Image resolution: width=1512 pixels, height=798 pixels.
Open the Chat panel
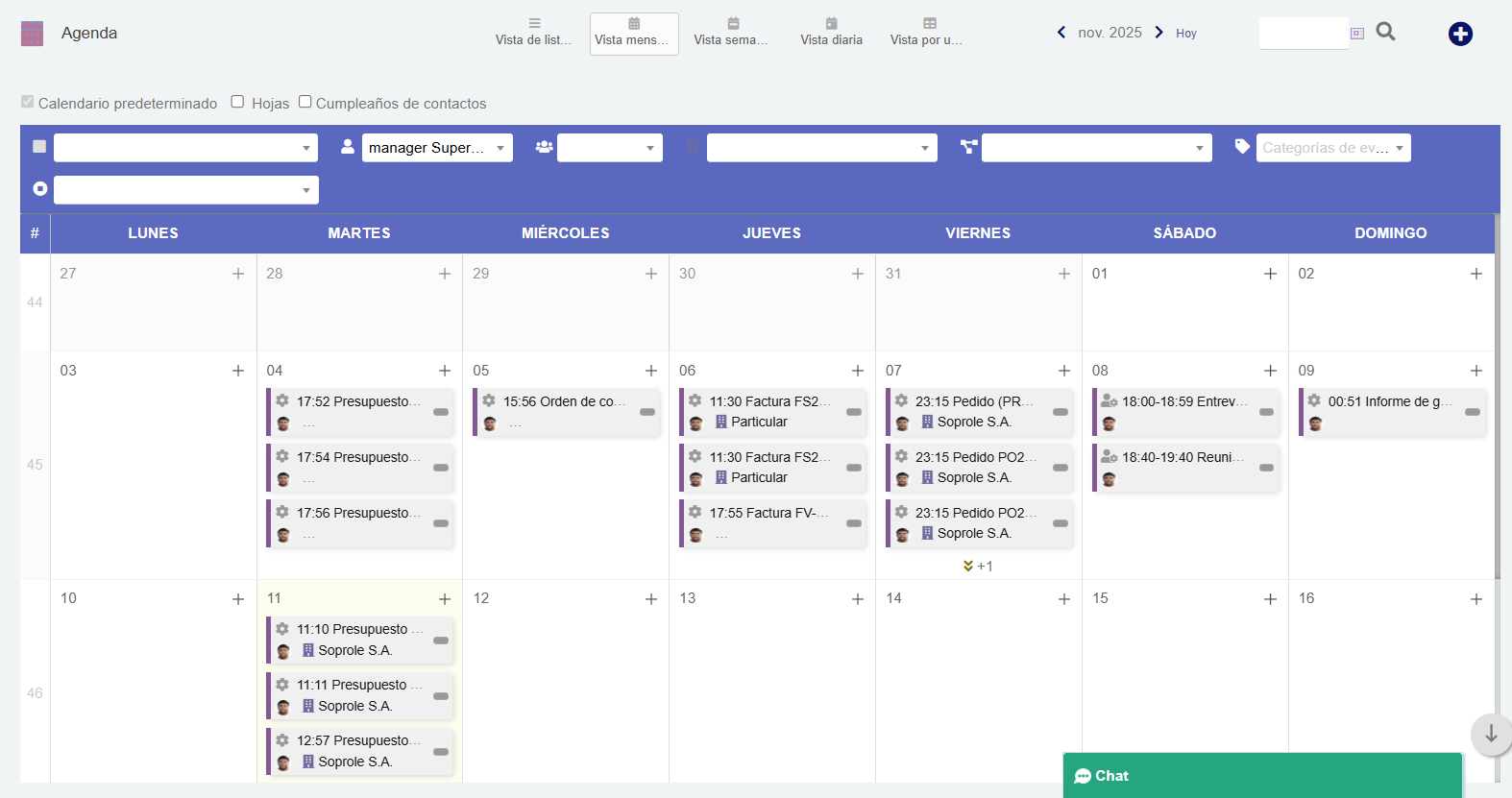[x=1262, y=776]
